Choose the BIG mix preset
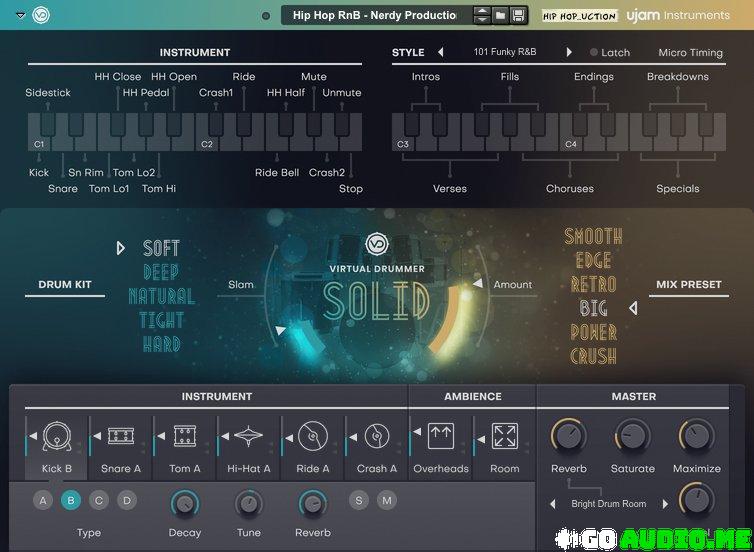Image resolution: width=754 pixels, height=552 pixels. (593, 308)
